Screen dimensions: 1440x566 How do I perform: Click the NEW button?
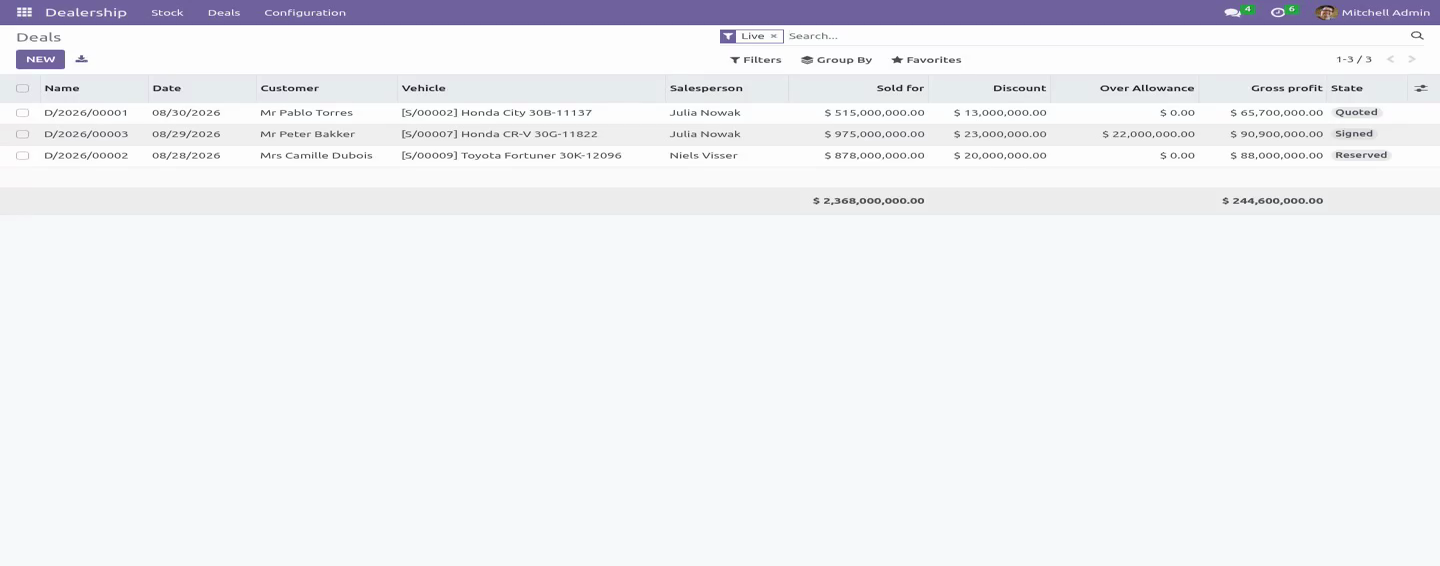(x=40, y=60)
